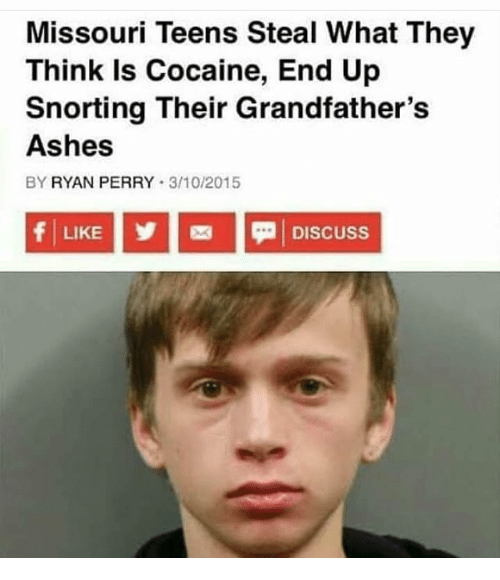
Task: Open the article headline starting 'Missouri Teens'
Action: 250,89
